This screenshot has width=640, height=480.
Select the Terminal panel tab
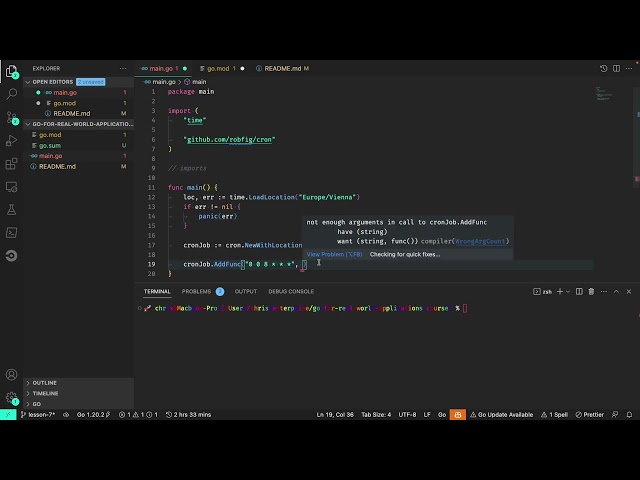pos(157,291)
